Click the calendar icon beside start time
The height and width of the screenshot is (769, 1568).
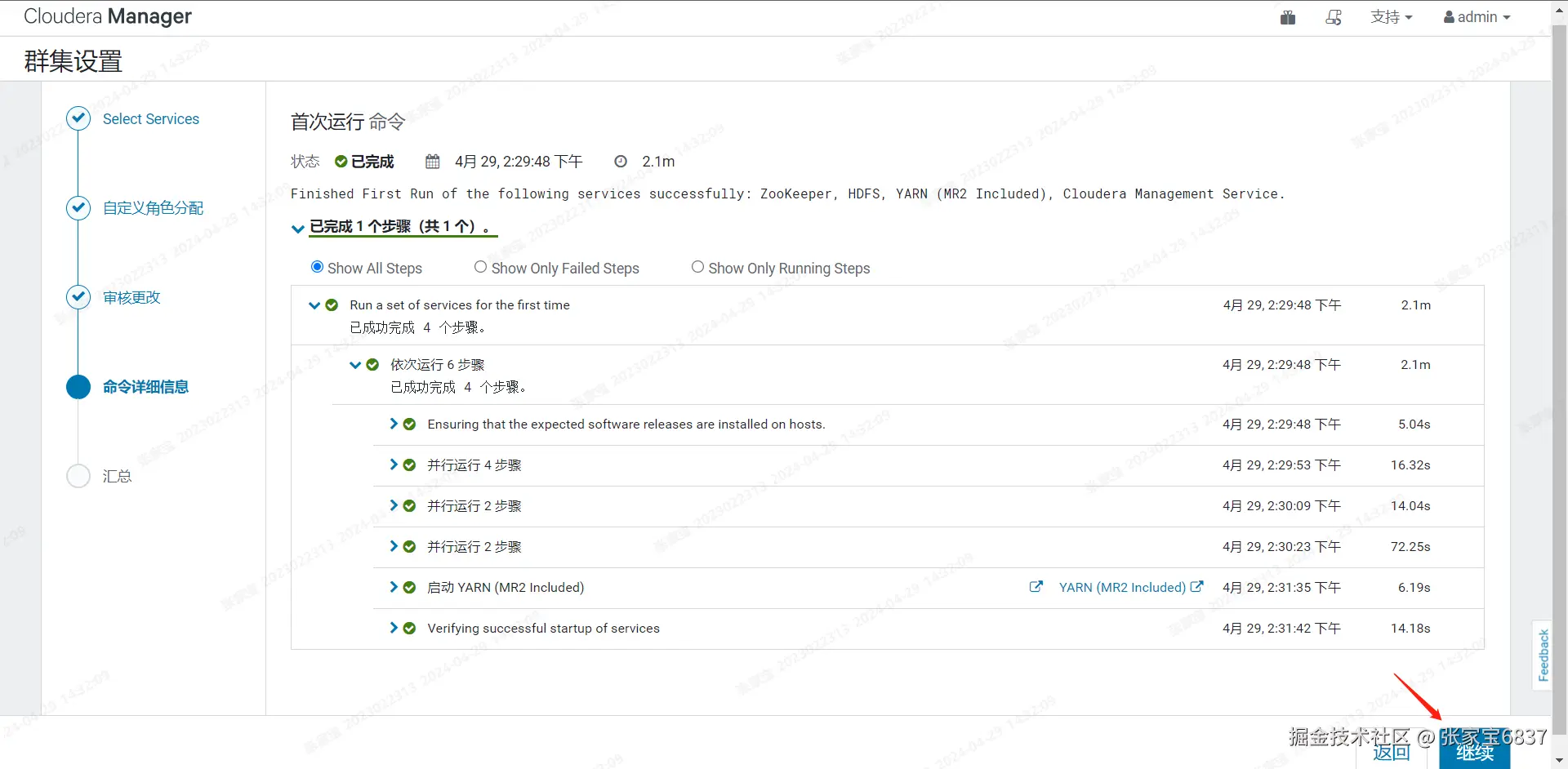click(433, 162)
